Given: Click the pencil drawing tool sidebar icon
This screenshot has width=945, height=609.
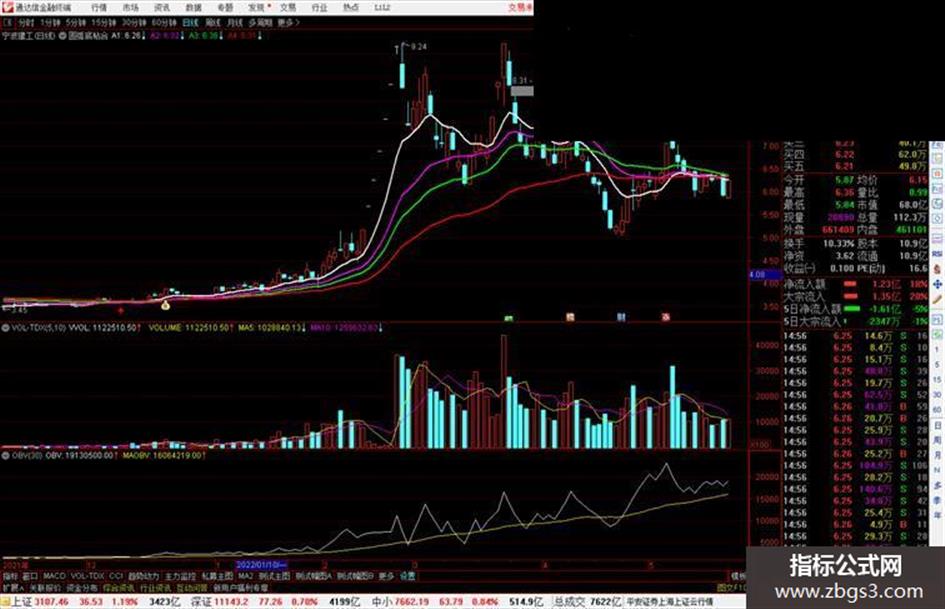Looking at the screenshot, I should tap(938, 299).
